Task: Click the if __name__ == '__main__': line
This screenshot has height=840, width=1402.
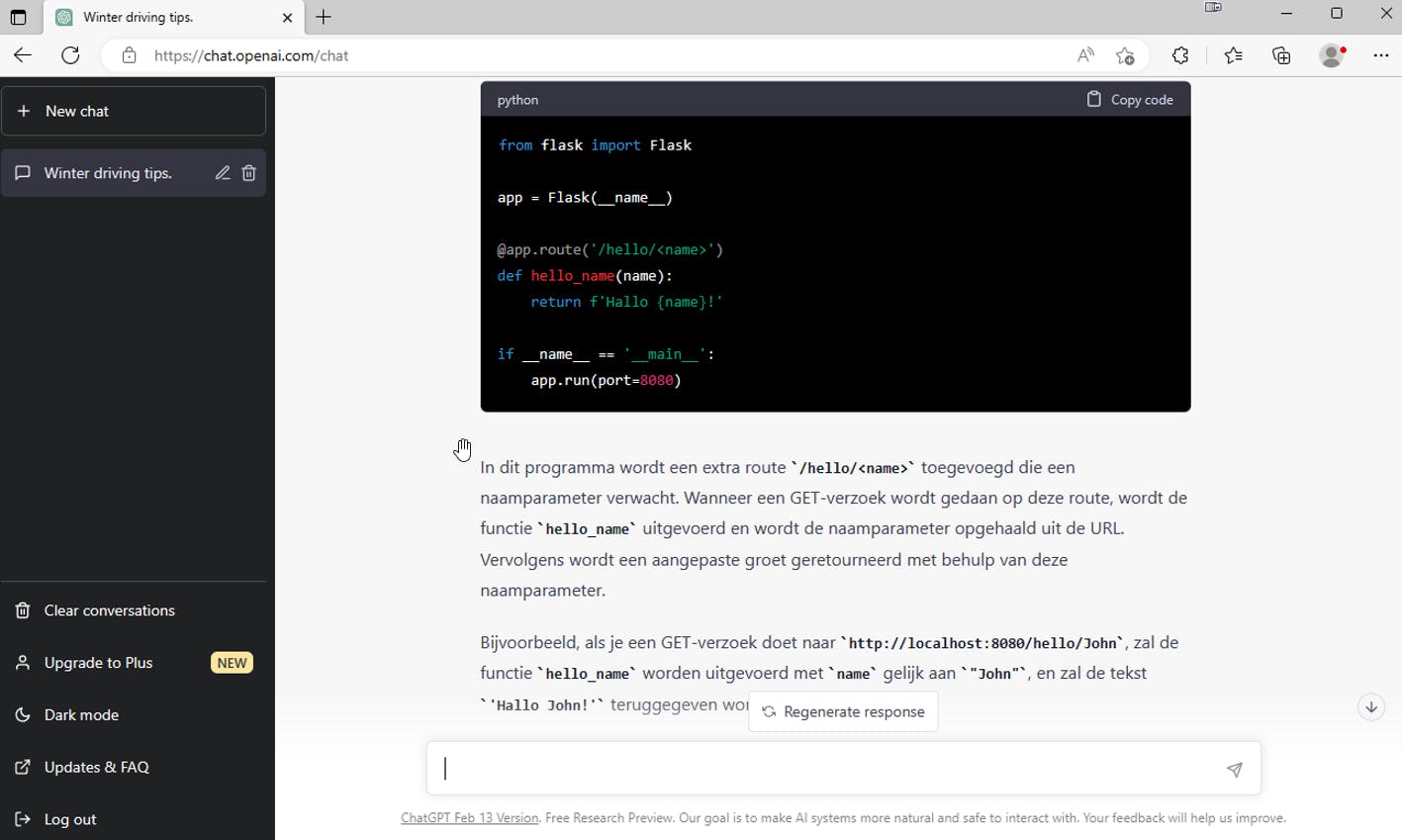Action: coord(606,354)
